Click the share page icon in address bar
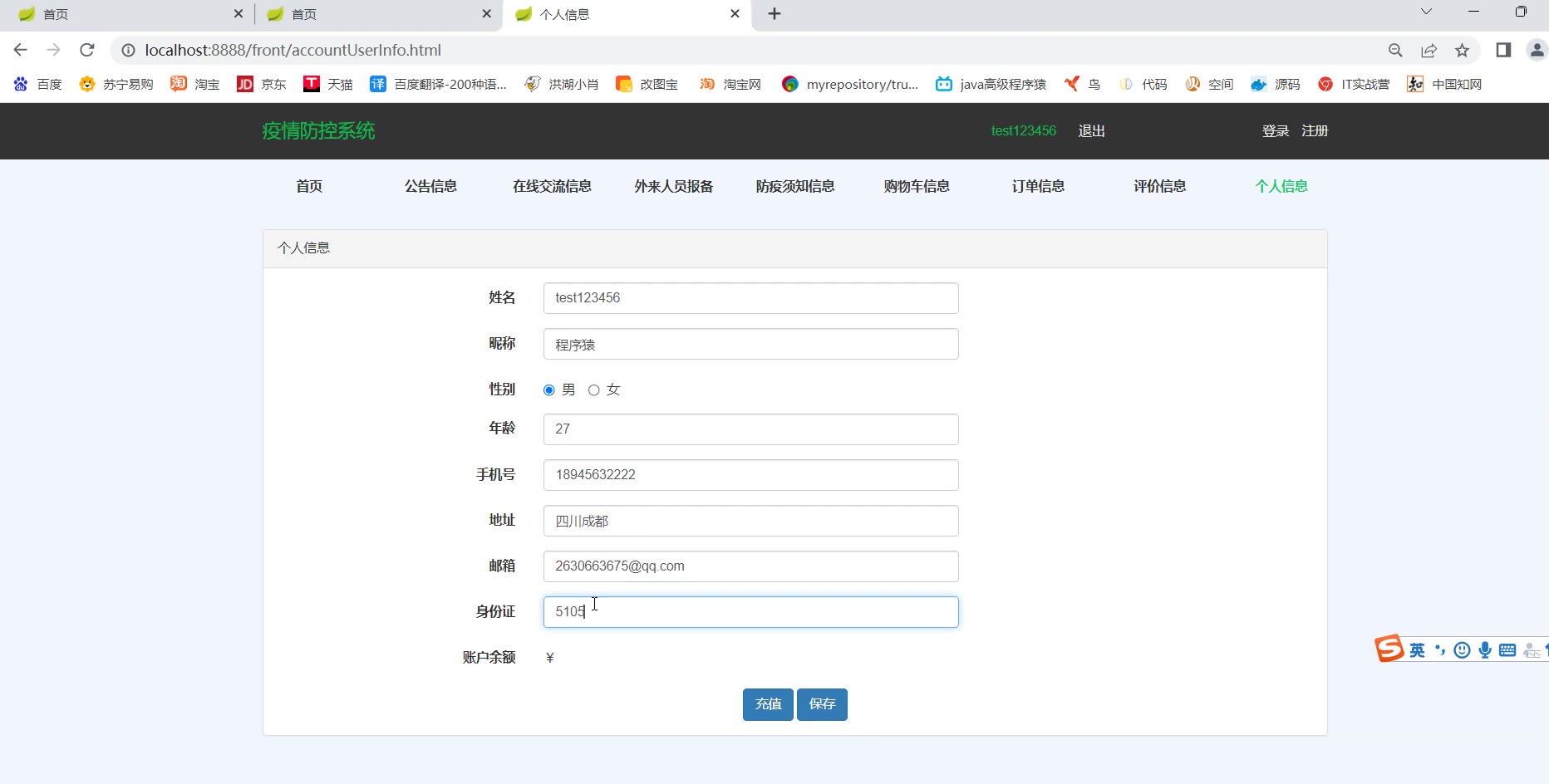1549x784 pixels. 1429,50
